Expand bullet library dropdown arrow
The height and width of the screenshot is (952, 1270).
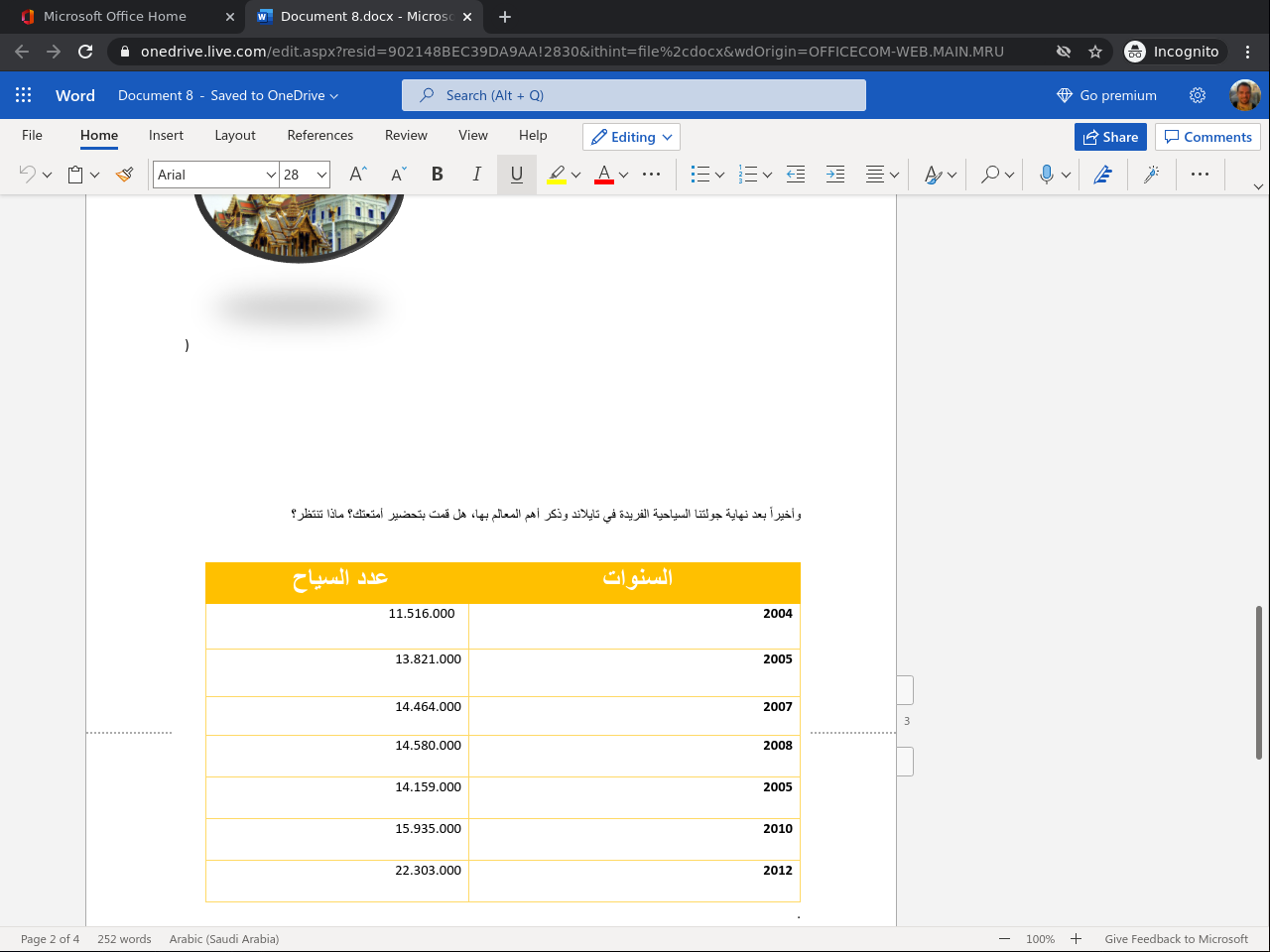coord(719,176)
